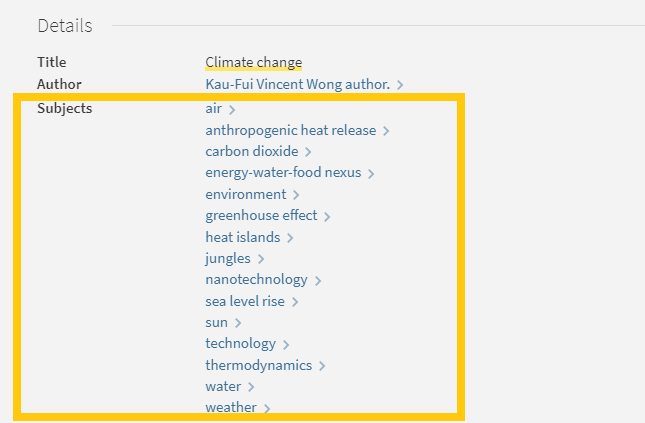645x423 pixels.
Task: Click the chevron after weather subject
Action: click(267, 408)
